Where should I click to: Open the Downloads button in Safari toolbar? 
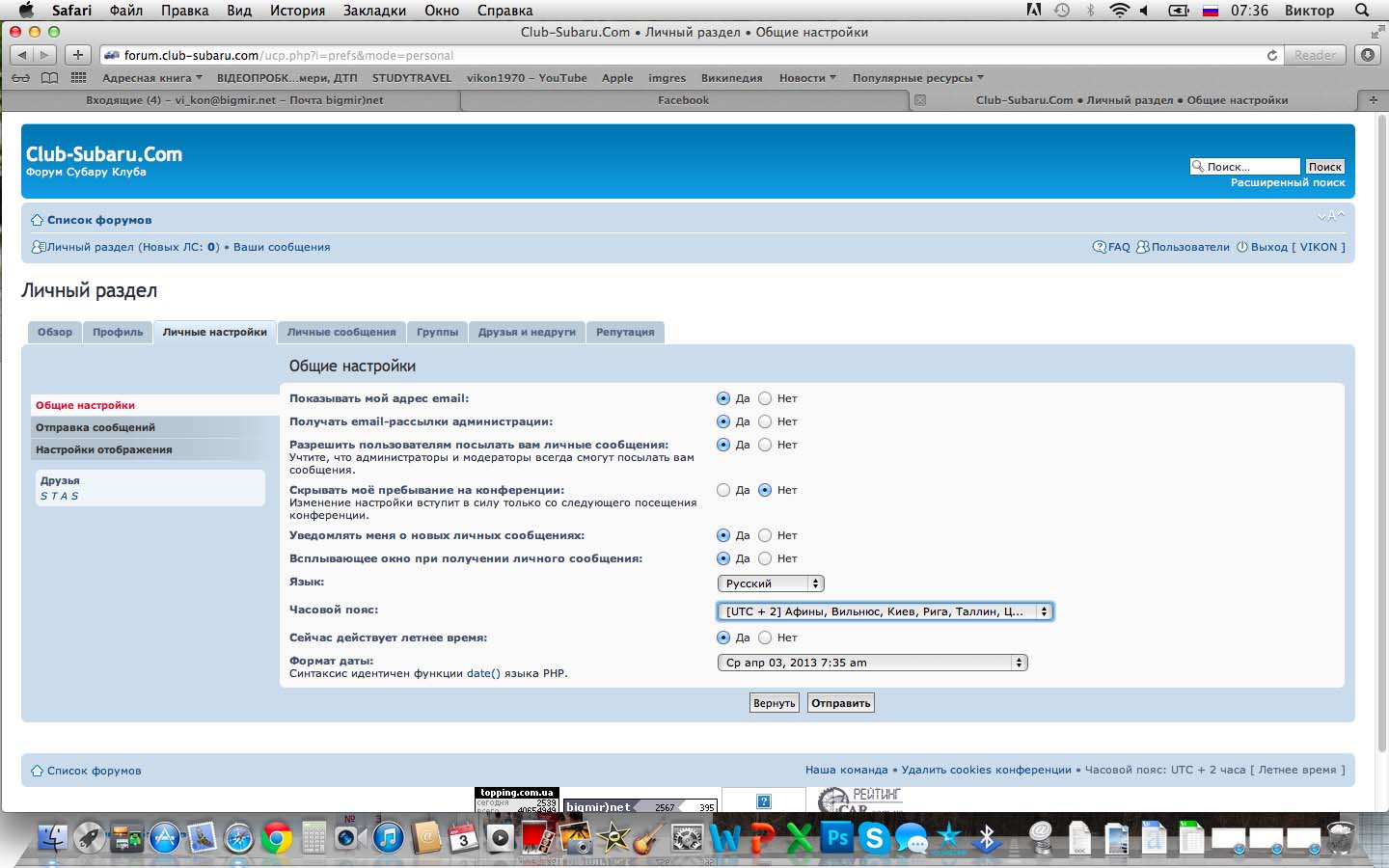[x=1368, y=55]
